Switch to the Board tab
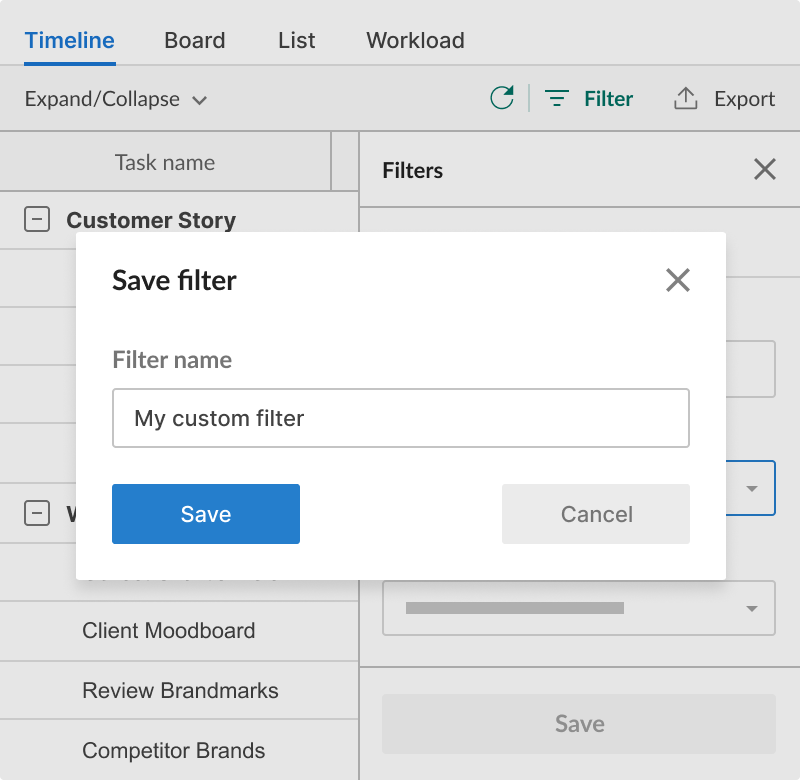 point(195,41)
